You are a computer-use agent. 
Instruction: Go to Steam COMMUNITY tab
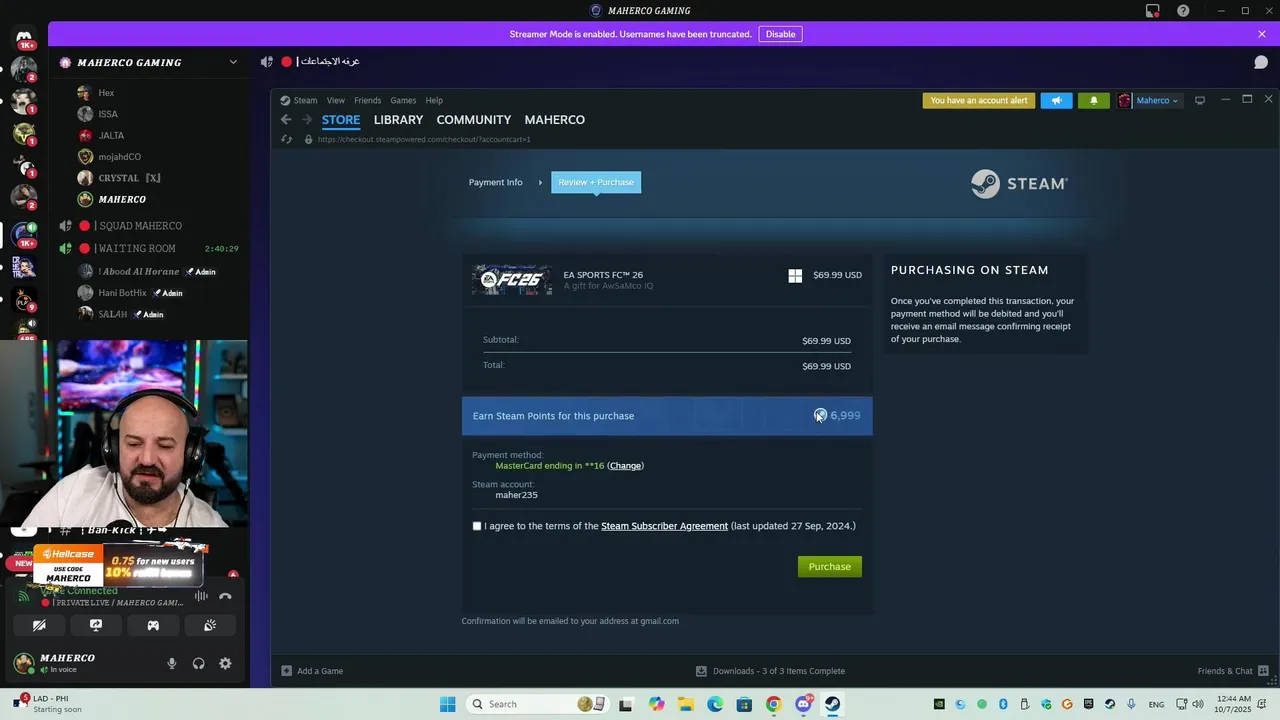pos(474,120)
